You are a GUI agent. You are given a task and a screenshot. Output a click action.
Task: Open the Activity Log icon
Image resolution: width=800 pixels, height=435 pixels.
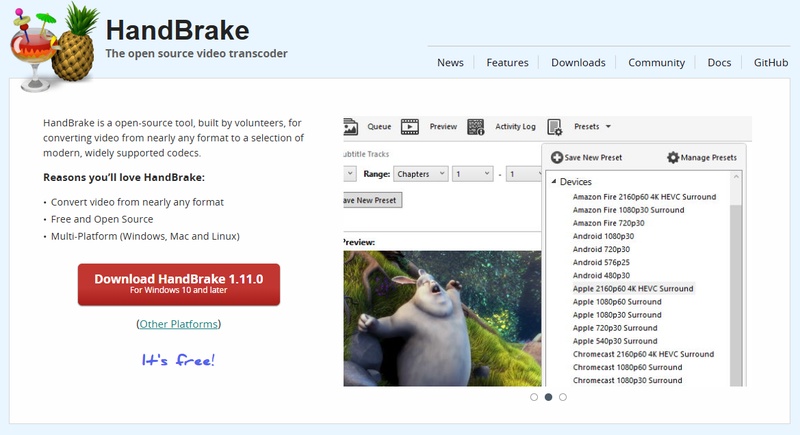click(x=477, y=127)
